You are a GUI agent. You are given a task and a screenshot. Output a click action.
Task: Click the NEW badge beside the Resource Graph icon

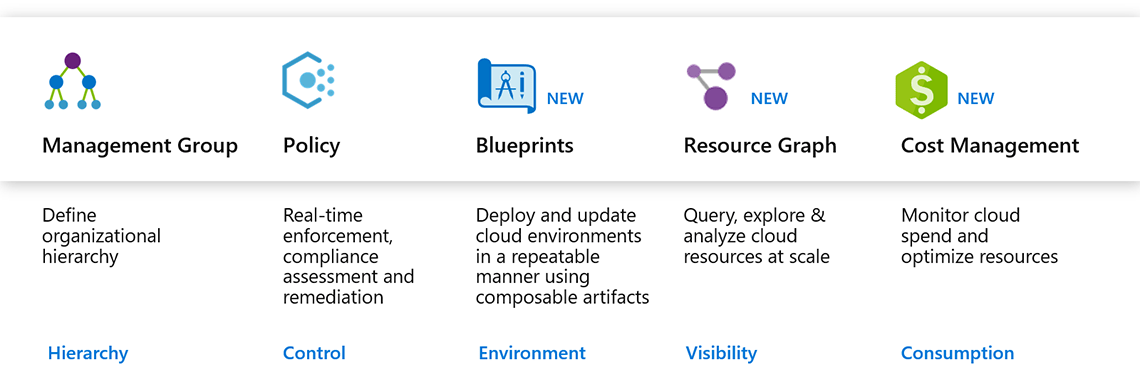(769, 99)
